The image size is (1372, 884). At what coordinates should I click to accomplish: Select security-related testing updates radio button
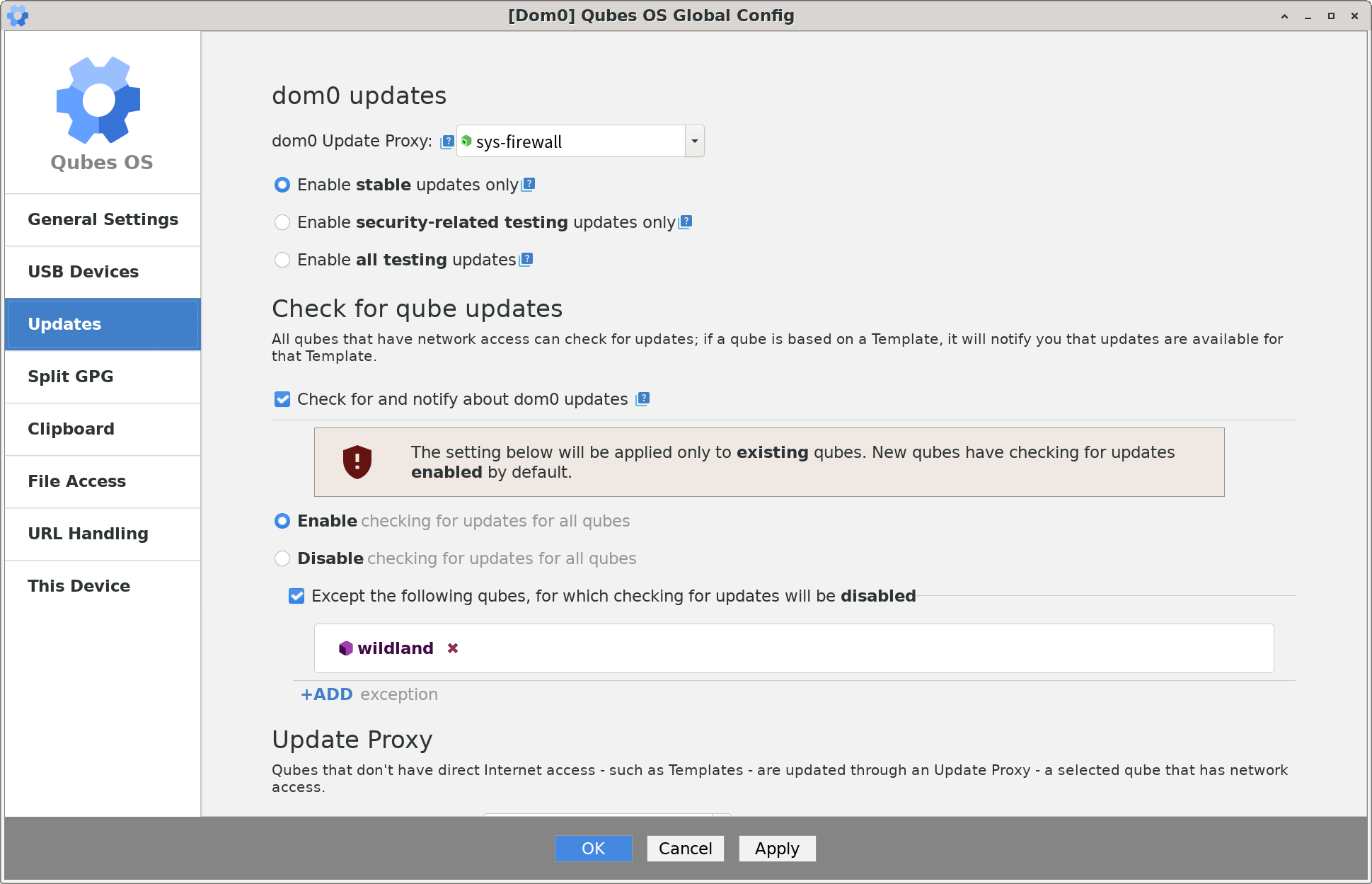tap(282, 222)
